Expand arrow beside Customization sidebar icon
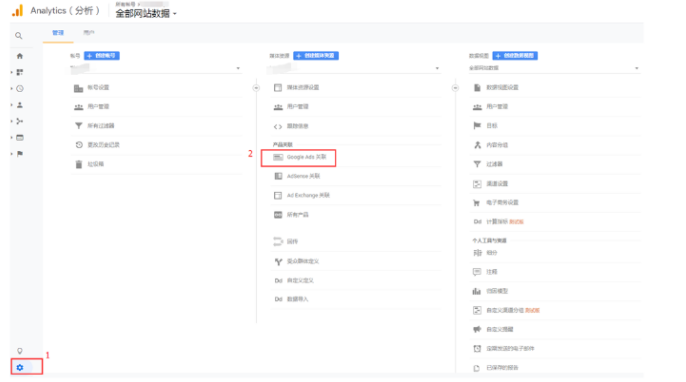The height and width of the screenshot is (382, 686). point(12,72)
